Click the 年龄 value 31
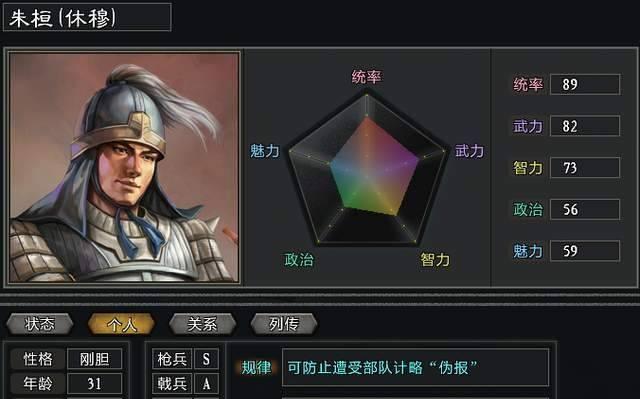Screen dimensions: 640x399 [x=94, y=383]
